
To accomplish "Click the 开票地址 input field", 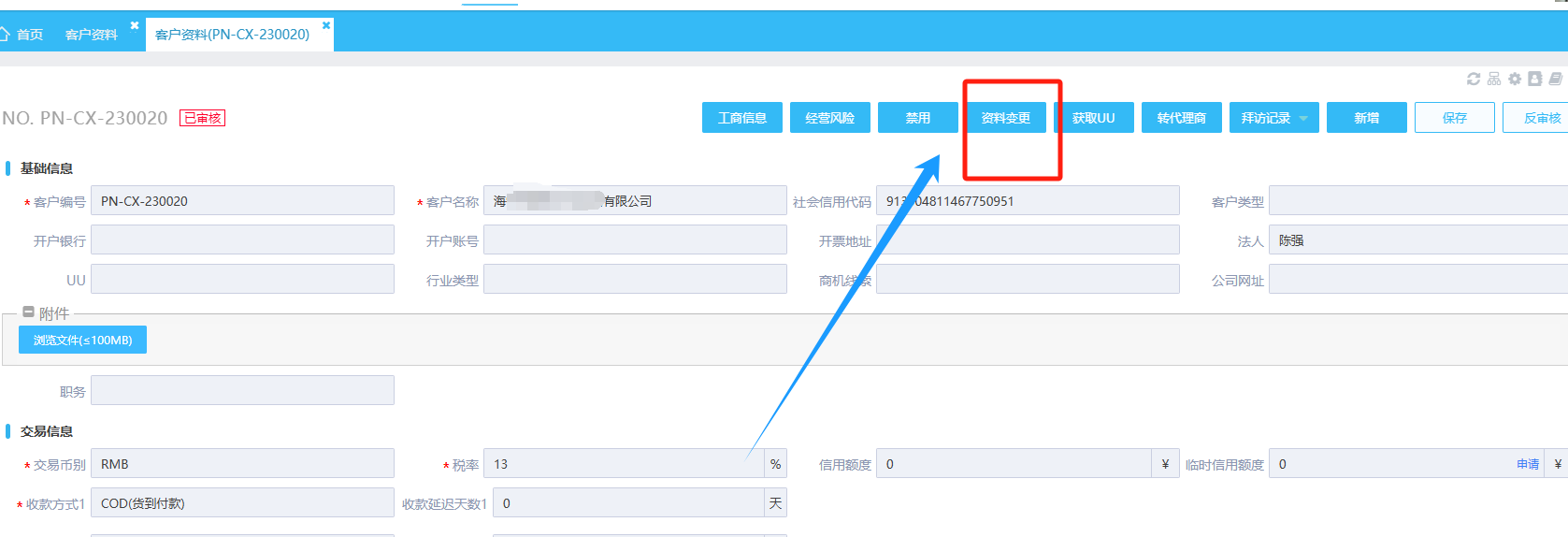I will (1028, 240).
